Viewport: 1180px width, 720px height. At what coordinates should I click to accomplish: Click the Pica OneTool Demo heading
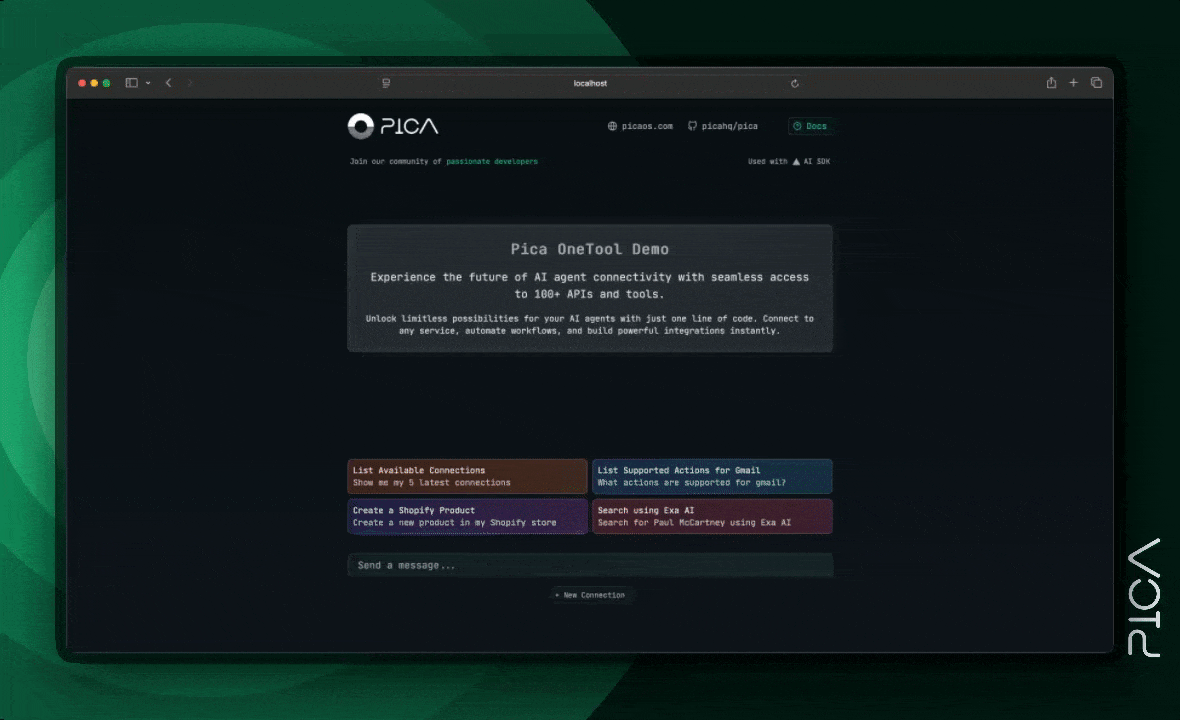coord(590,249)
